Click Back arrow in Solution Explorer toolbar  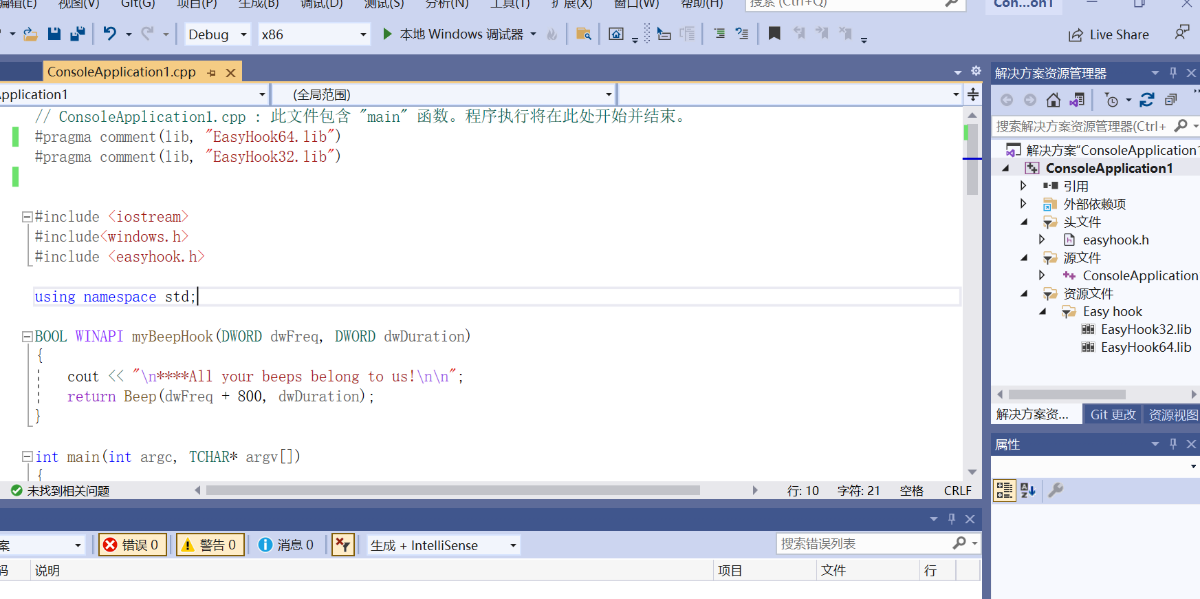[x=1006, y=100]
